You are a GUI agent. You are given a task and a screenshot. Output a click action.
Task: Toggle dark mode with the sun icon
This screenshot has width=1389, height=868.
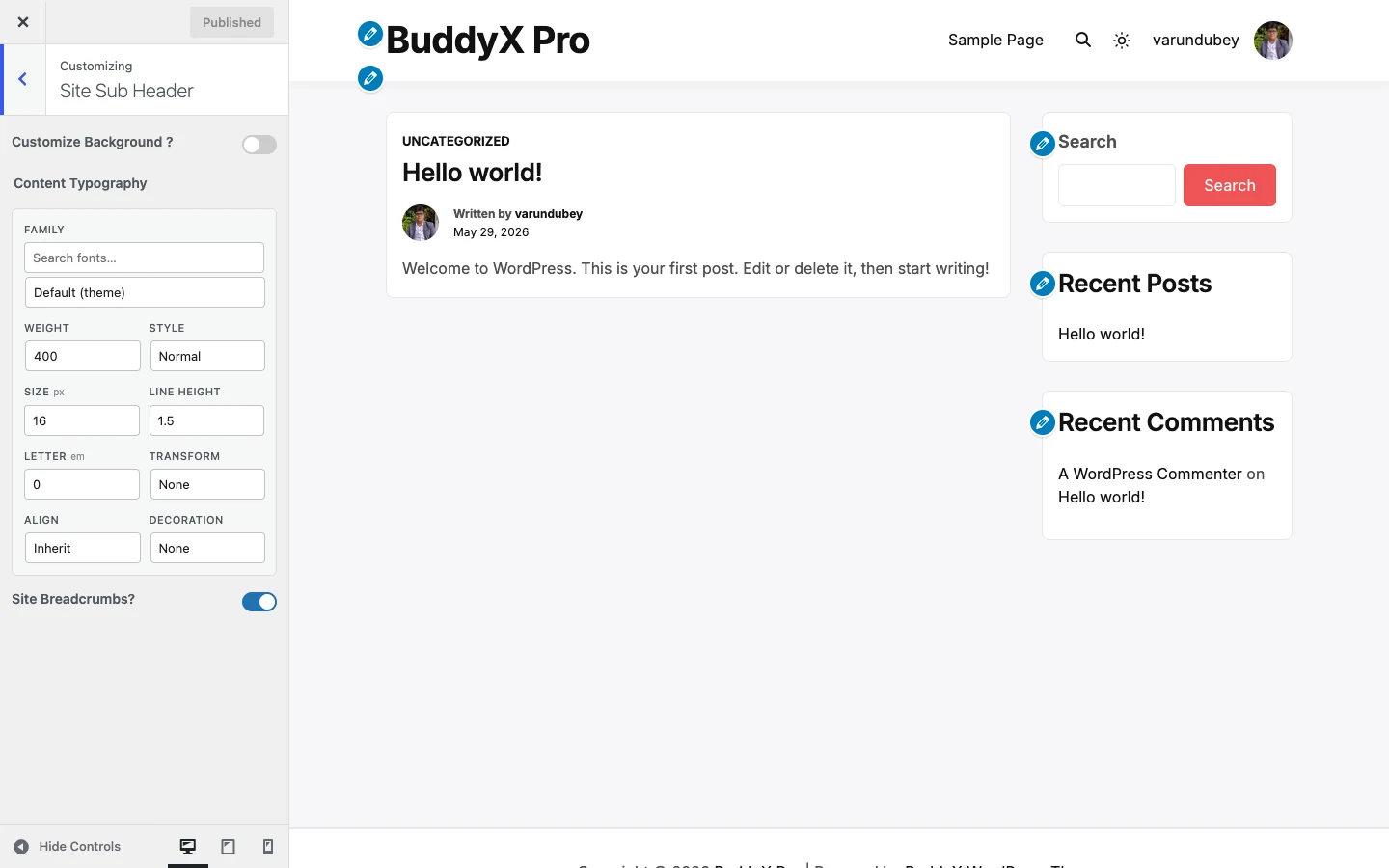click(1122, 41)
